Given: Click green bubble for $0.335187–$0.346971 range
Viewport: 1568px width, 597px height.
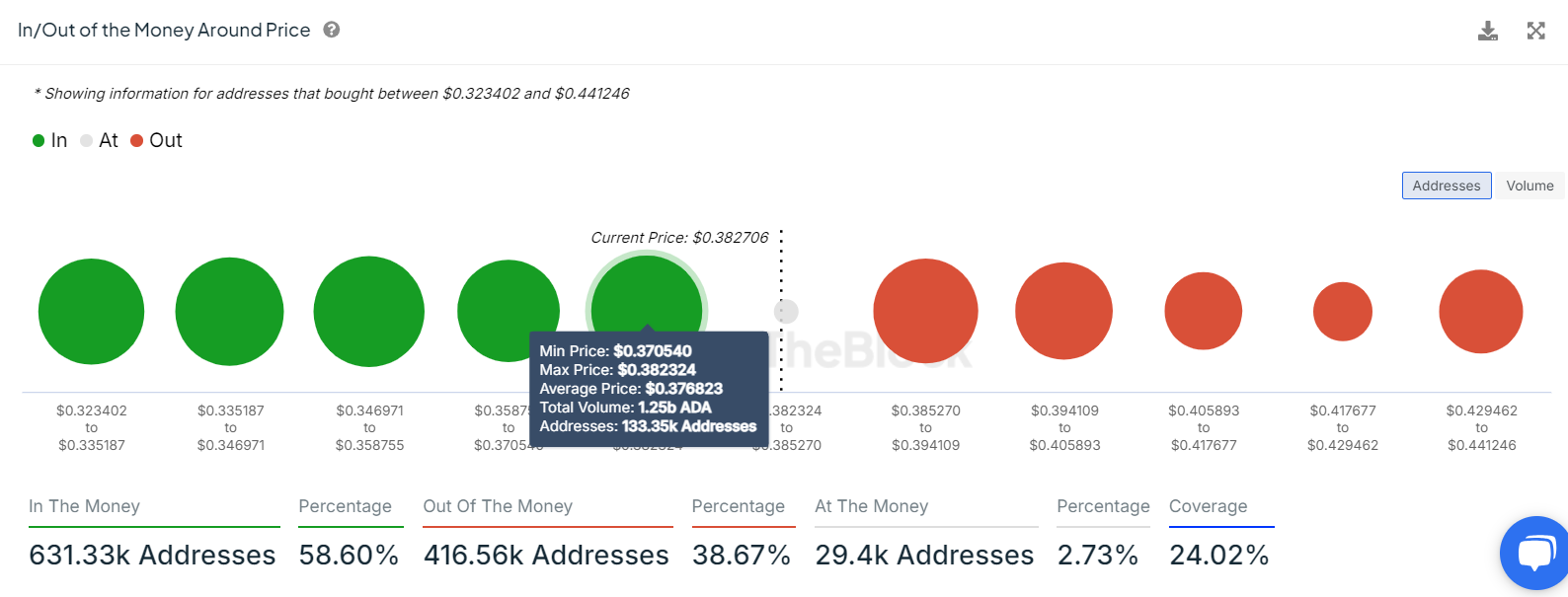Looking at the screenshot, I should pyautogui.click(x=229, y=312).
